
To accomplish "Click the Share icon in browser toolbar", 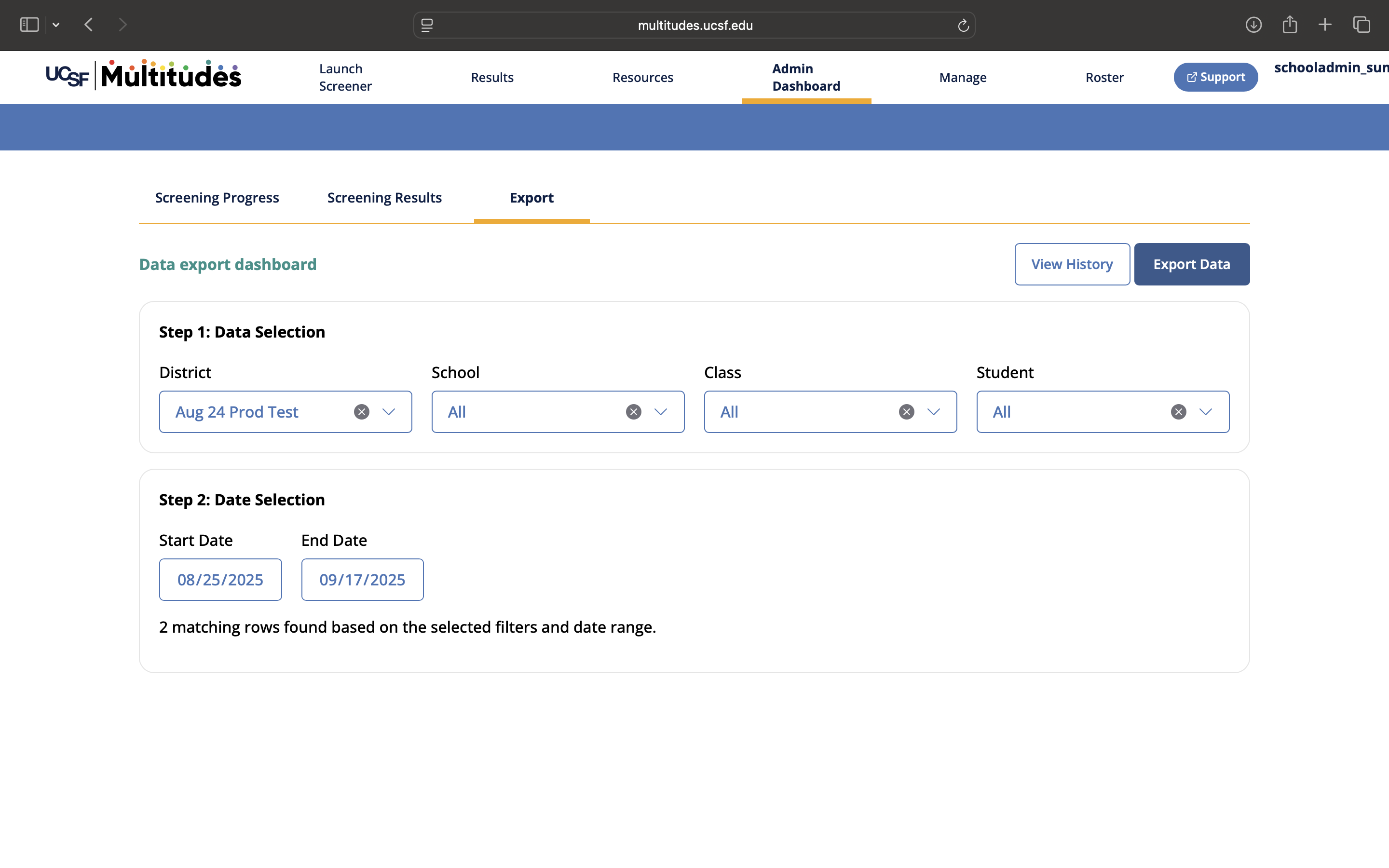I will [x=1290, y=24].
